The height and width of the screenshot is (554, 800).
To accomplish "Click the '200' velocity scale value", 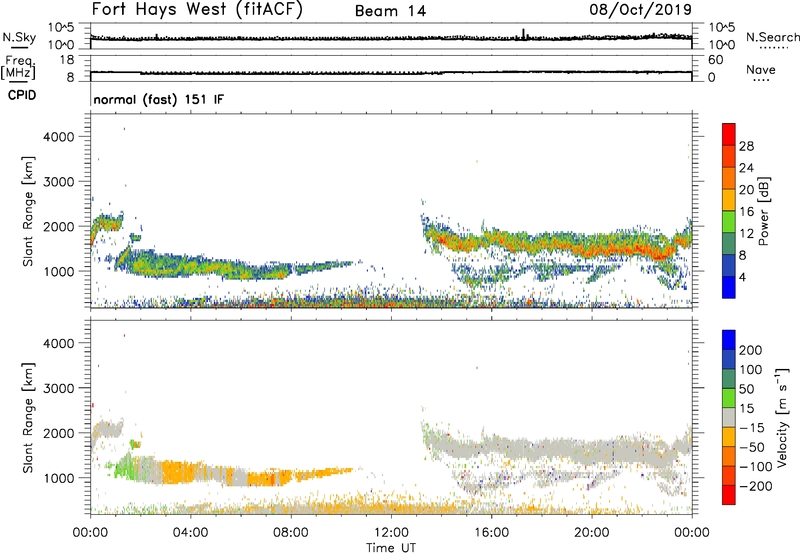I will click(x=751, y=350).
